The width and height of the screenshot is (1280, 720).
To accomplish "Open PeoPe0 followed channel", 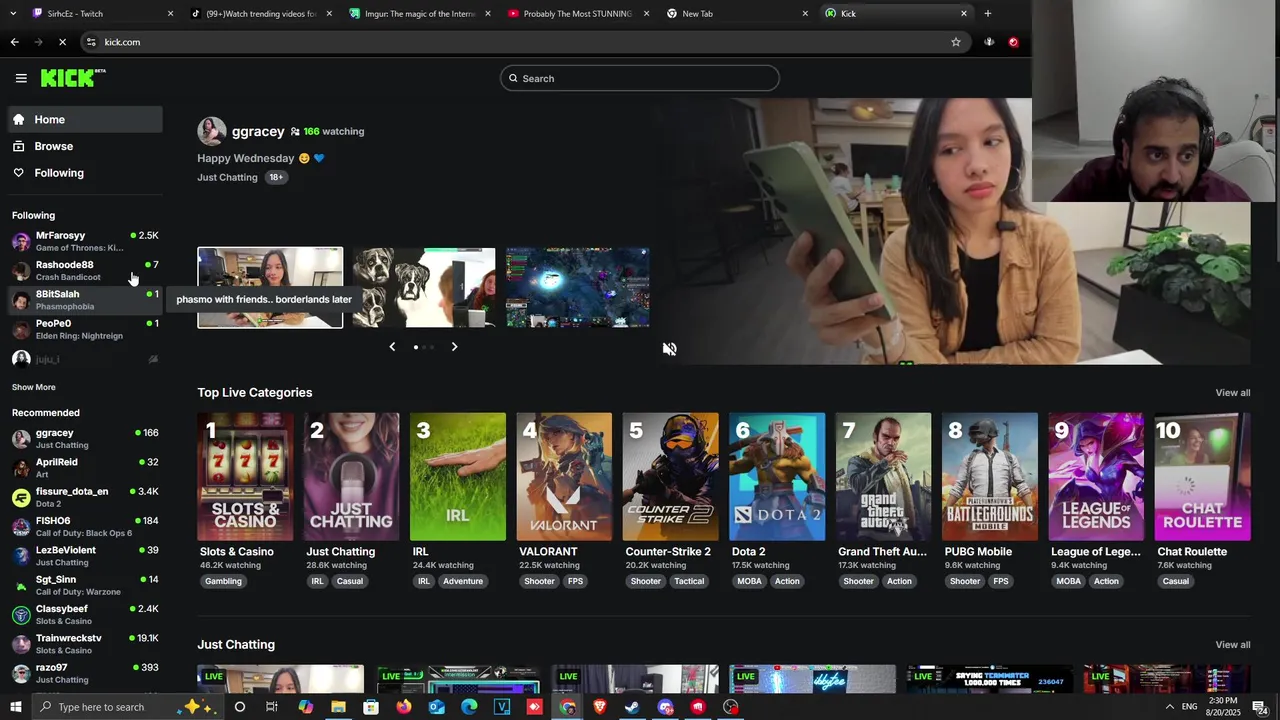I will coord(85,329).
